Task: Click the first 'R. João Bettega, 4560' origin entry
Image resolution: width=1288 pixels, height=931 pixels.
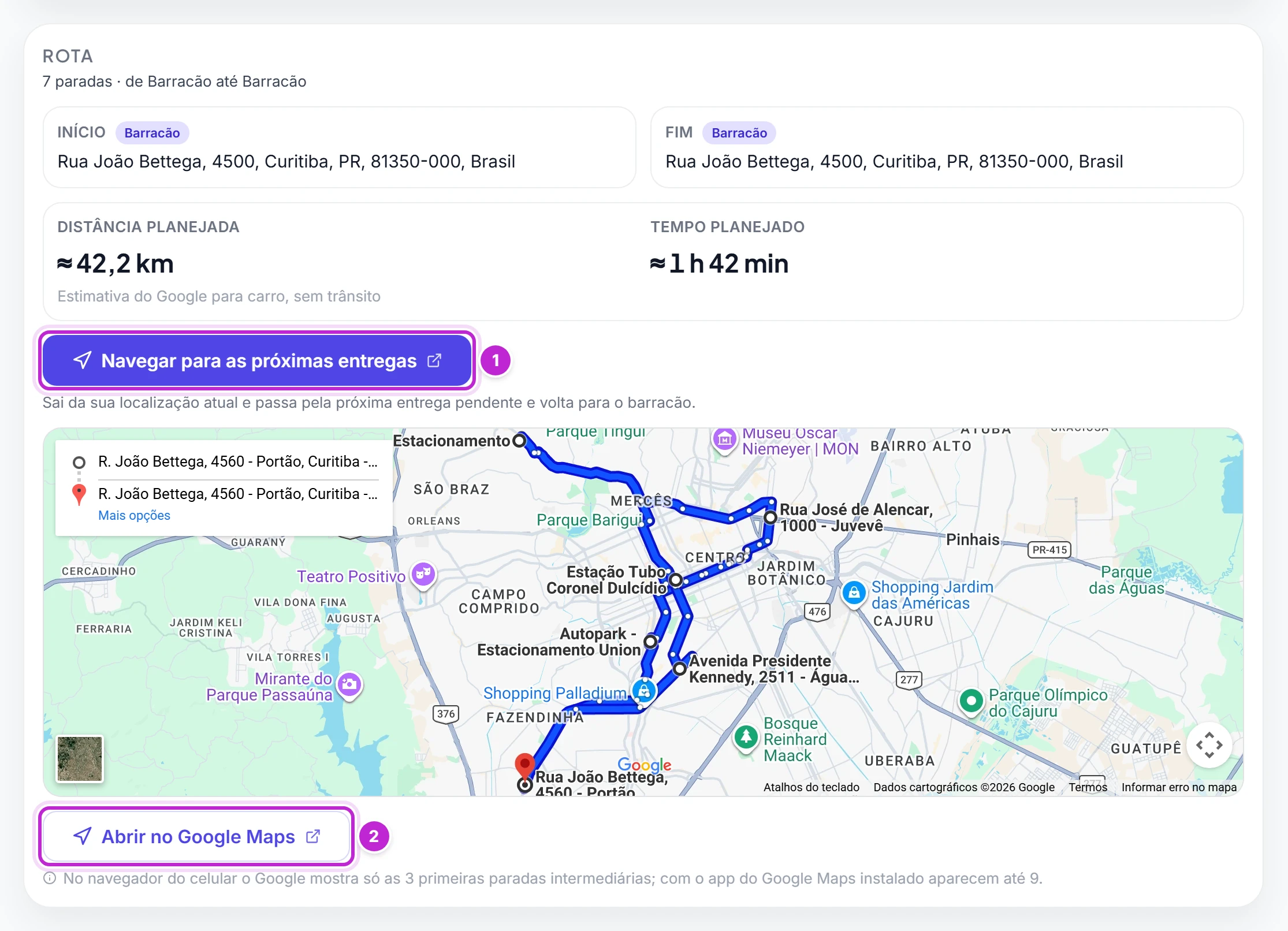Action: click(238, 461)
